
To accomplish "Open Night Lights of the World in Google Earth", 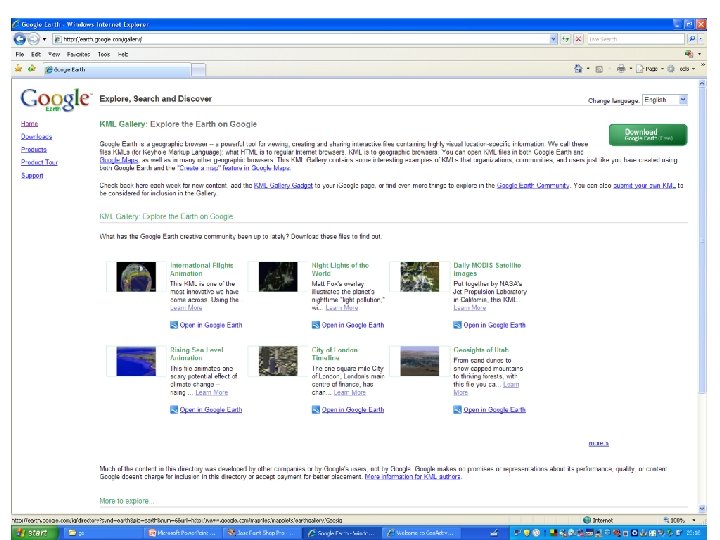I will pyautogui.click(x=348, y=325).
